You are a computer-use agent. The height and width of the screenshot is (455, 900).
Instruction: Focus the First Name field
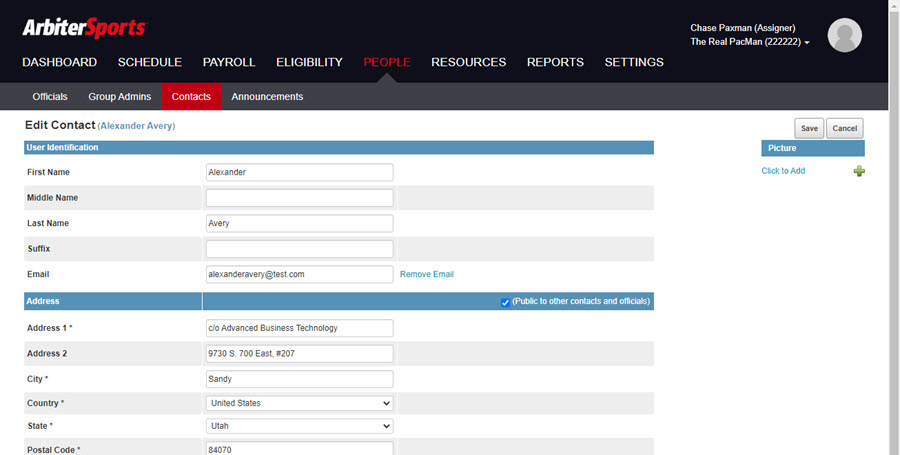click(x=300, y=172)
